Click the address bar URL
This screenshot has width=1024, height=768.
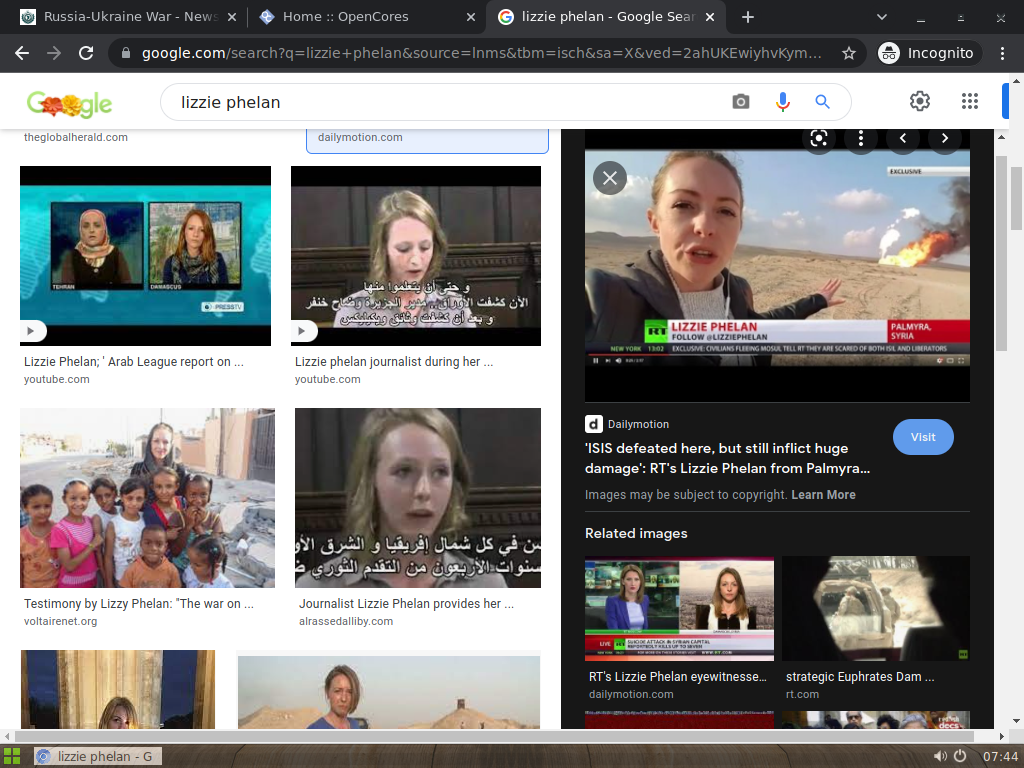pos(481,53)
